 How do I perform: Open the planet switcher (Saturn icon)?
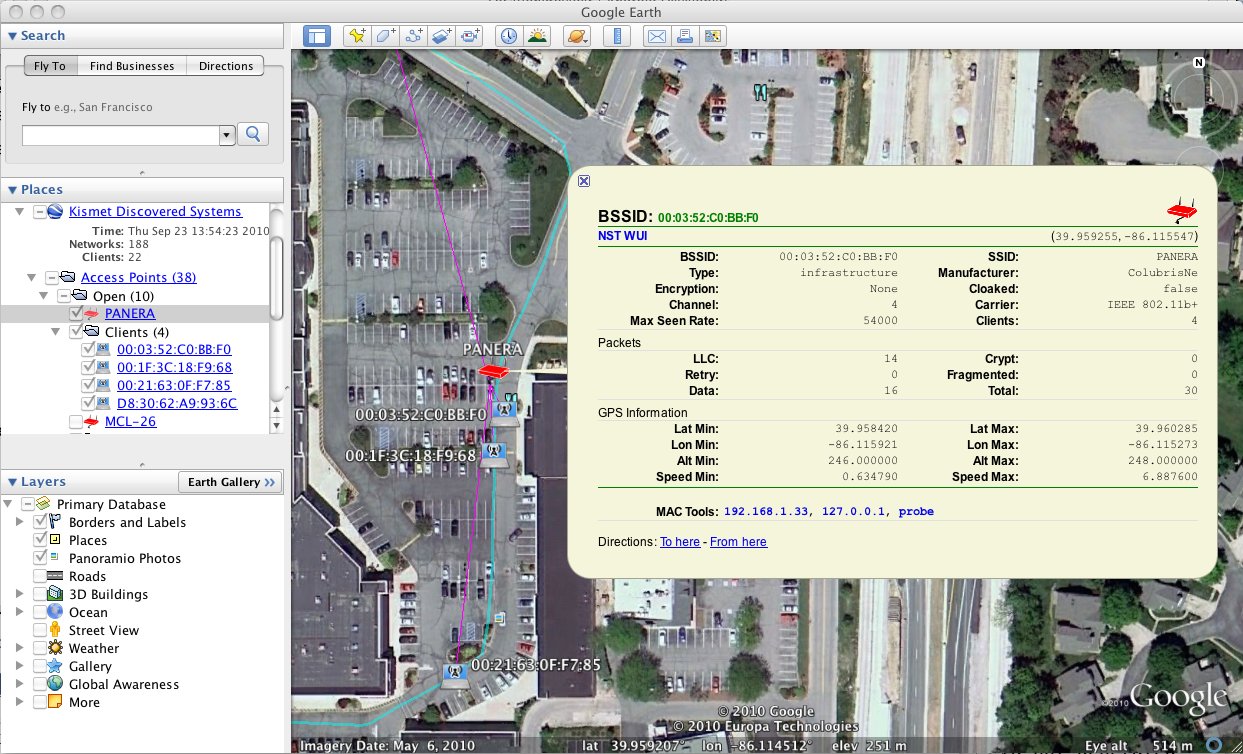pos(577,36)
